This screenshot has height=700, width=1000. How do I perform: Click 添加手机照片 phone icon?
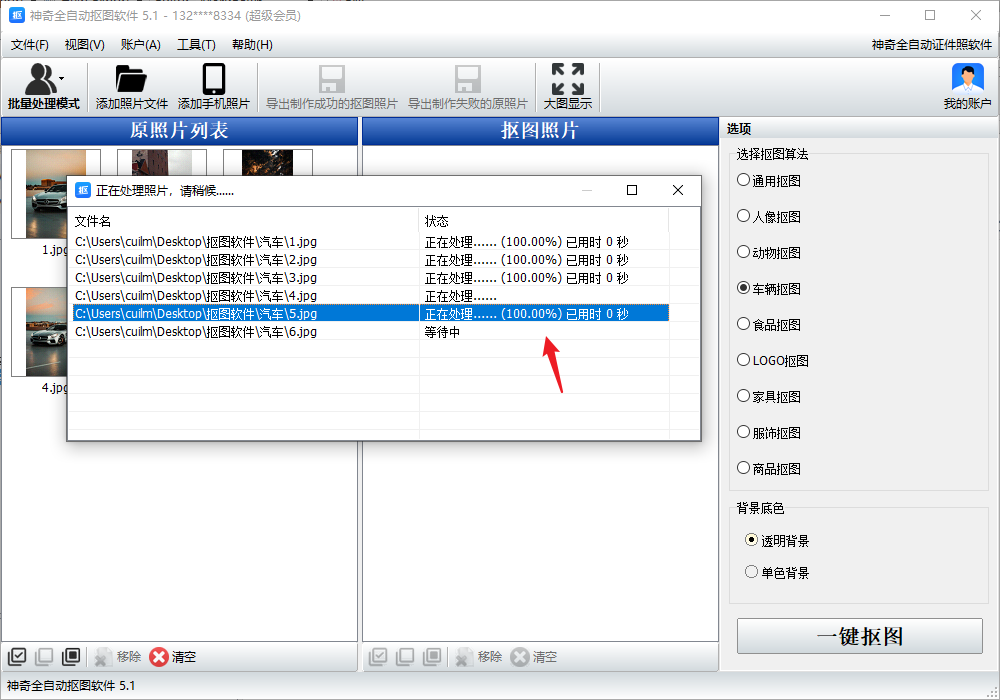point(213,80)
